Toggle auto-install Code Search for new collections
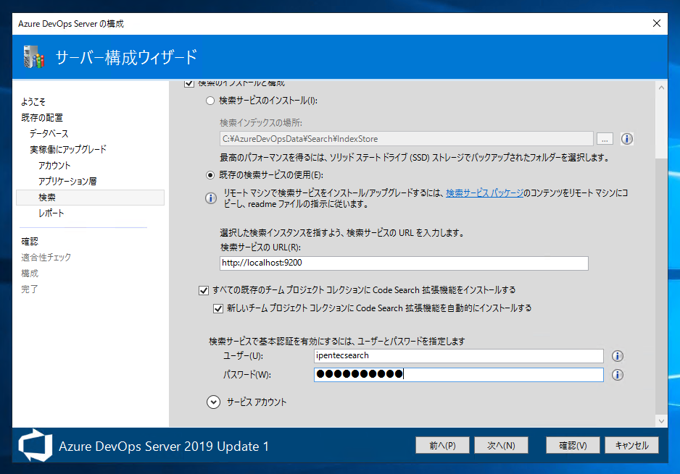Image resolution: width=680 pixels, height=474 pixels. (x=218, y=308)
